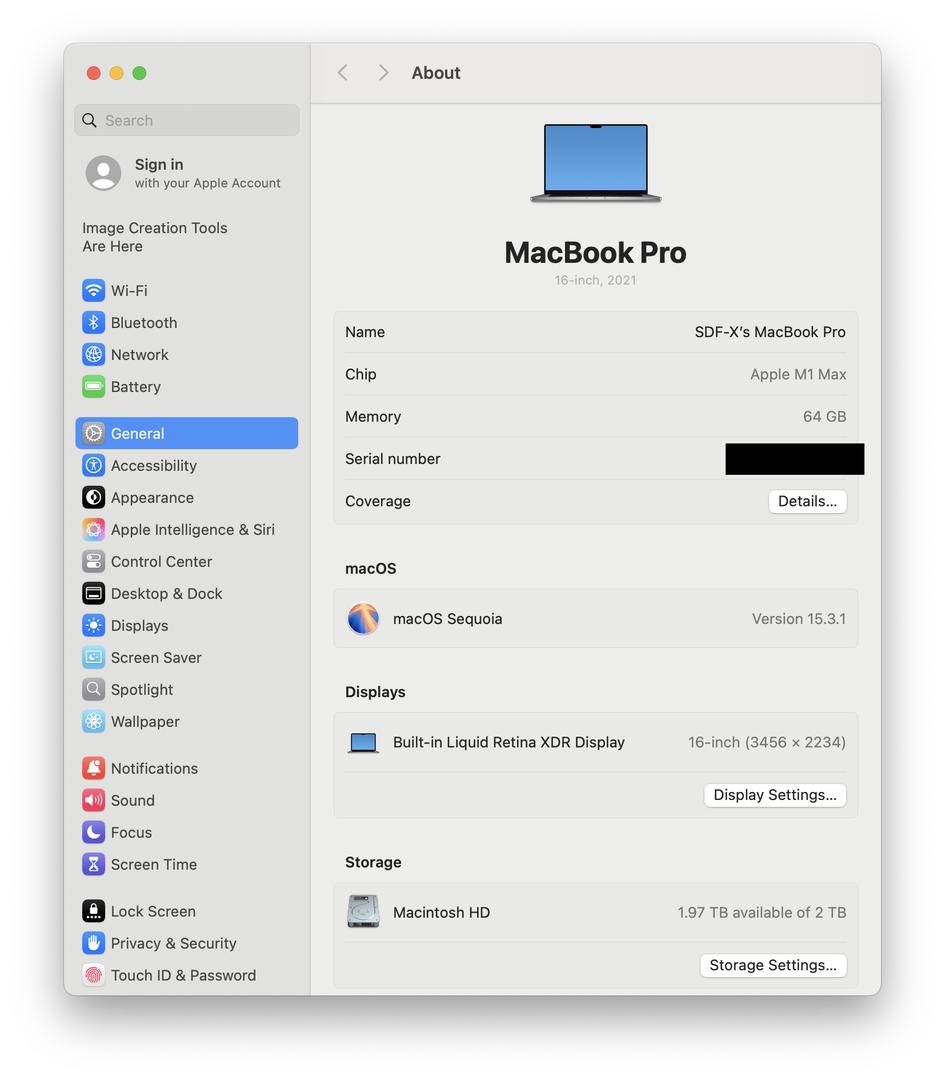945x1080 pixels.
Task: Click the 64 GB memory value
Action: 824,417
